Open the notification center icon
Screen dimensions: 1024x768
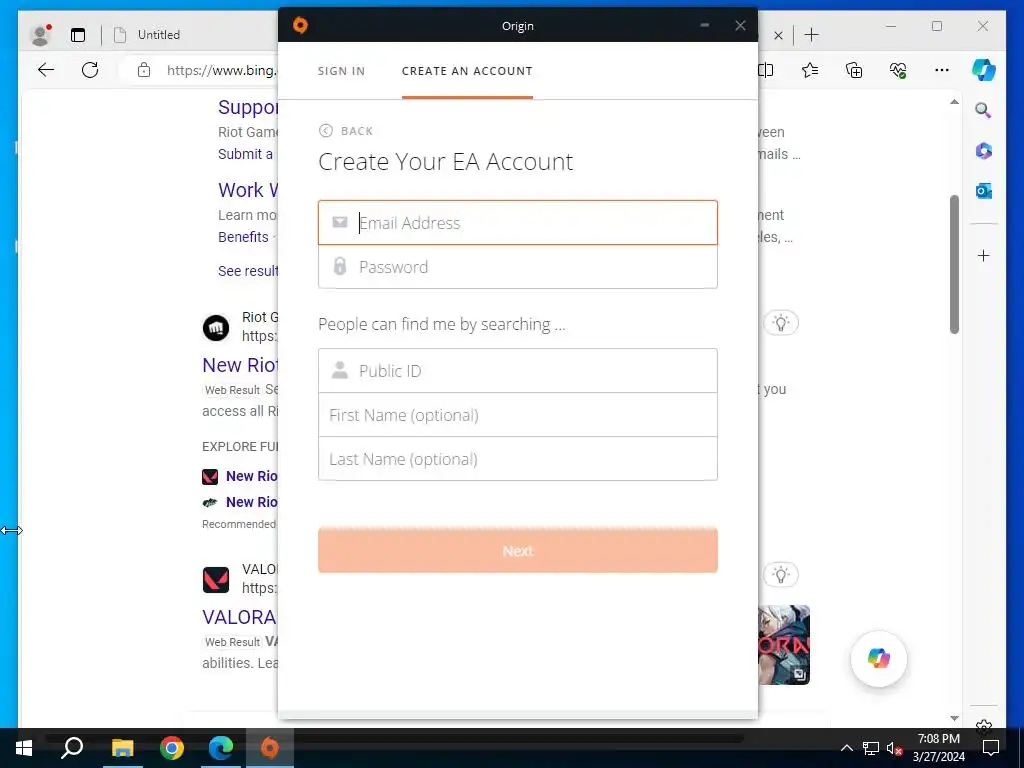tap(991, 748)
